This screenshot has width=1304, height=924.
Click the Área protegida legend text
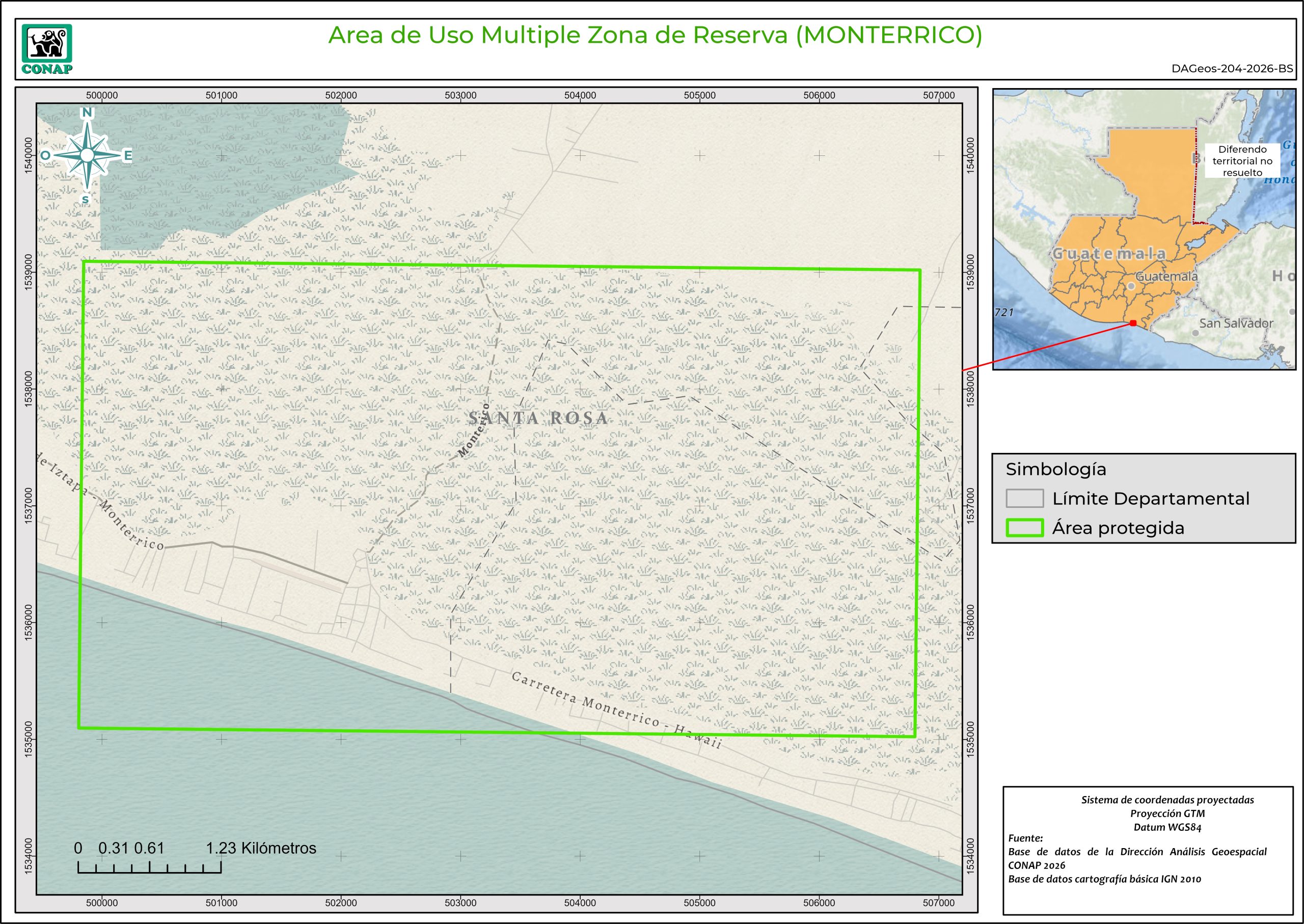click(1118, 528)
